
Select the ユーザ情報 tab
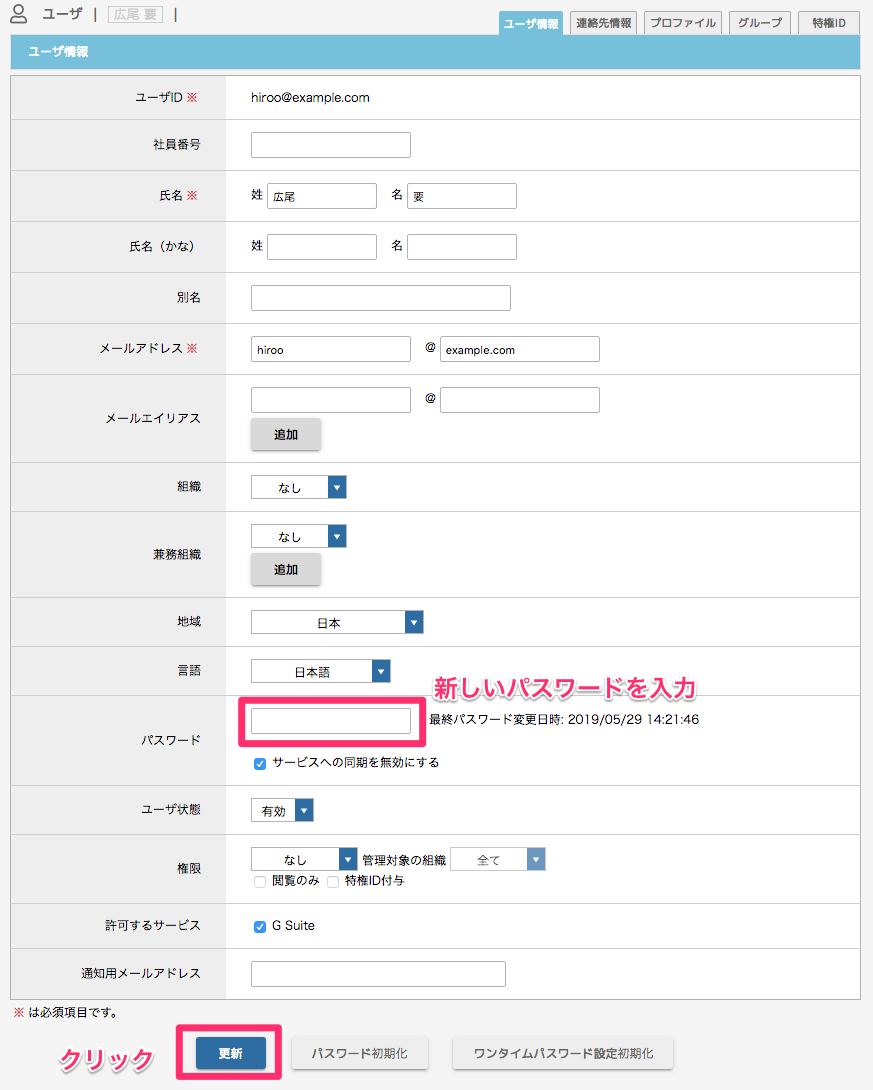[x=531, y=23]
